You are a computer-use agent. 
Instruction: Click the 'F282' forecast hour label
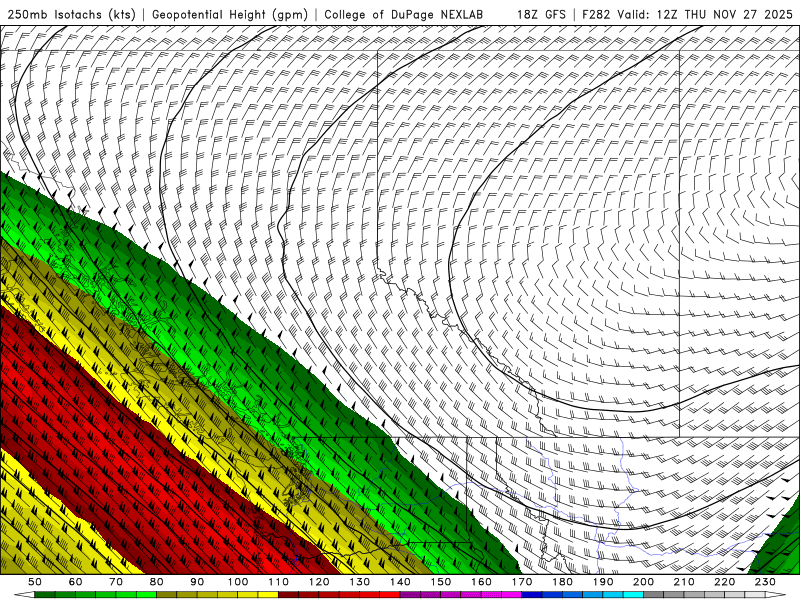(x=596, y=14)
